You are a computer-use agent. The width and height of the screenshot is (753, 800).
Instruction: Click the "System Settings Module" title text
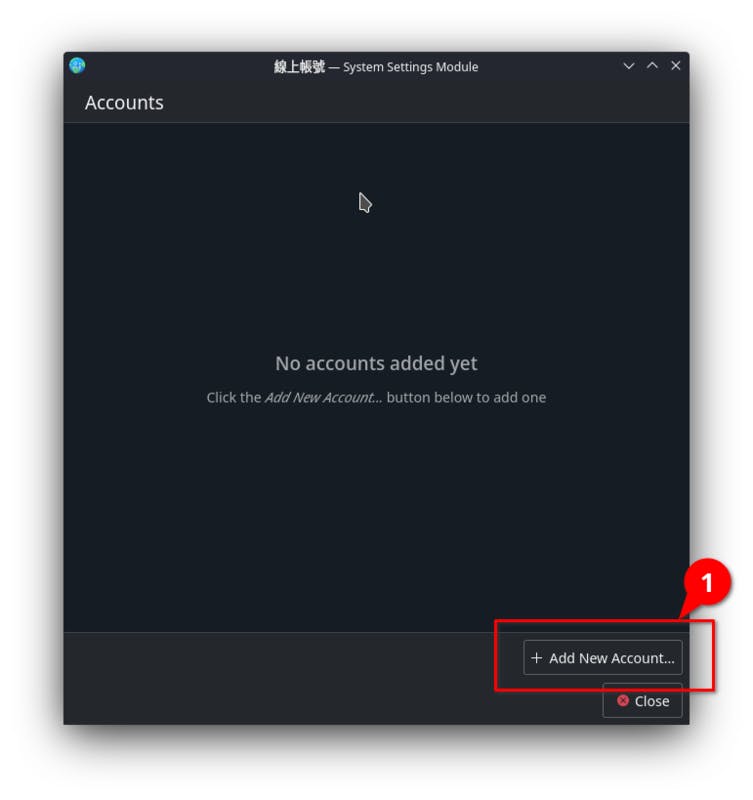tap(411, 67)
